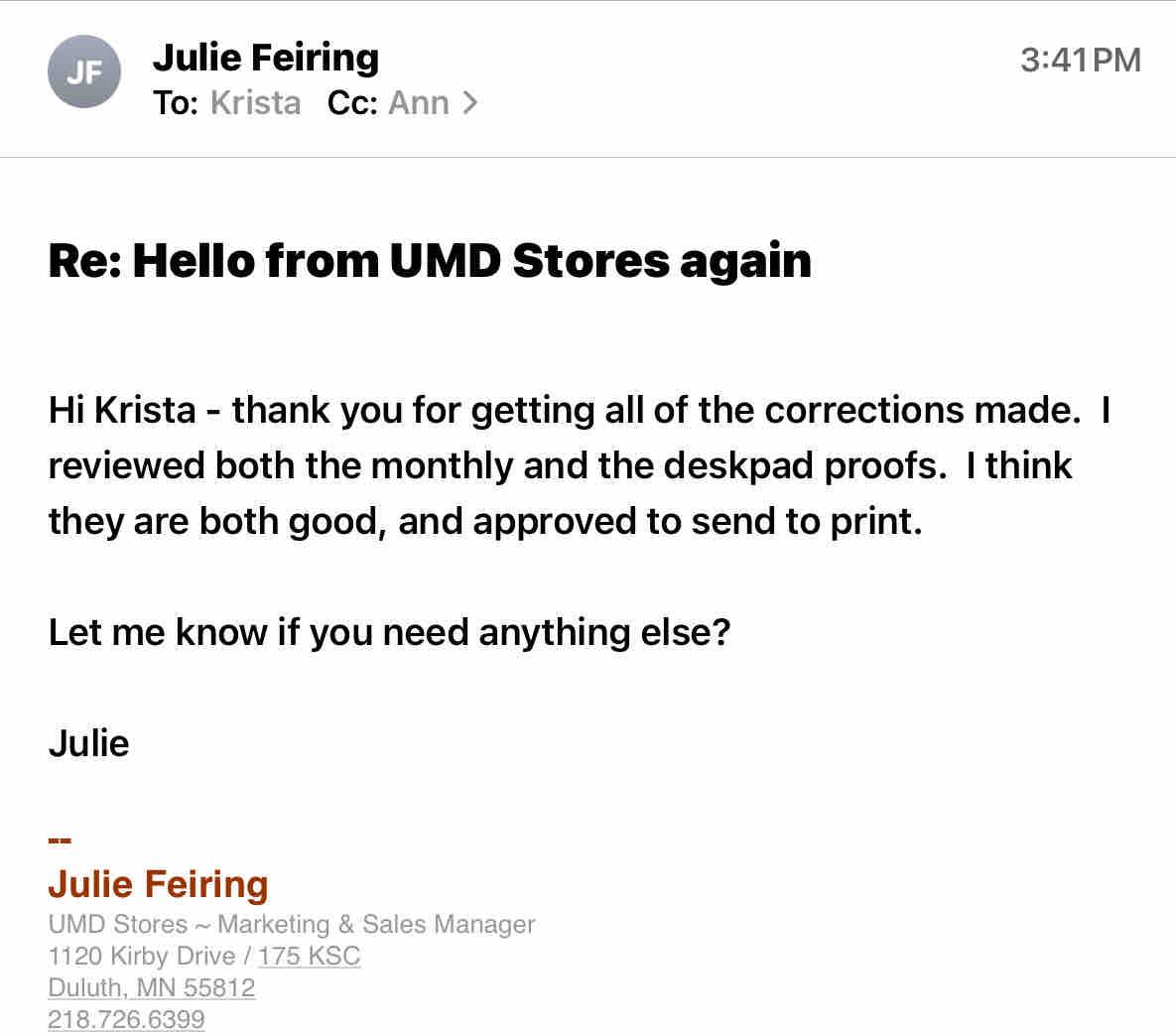Click the 'Hi Krista - thank you' line
Image resolution: width=1176 pixels, height=1035 pixels.
pyautogui.click(x=579, y=409)
